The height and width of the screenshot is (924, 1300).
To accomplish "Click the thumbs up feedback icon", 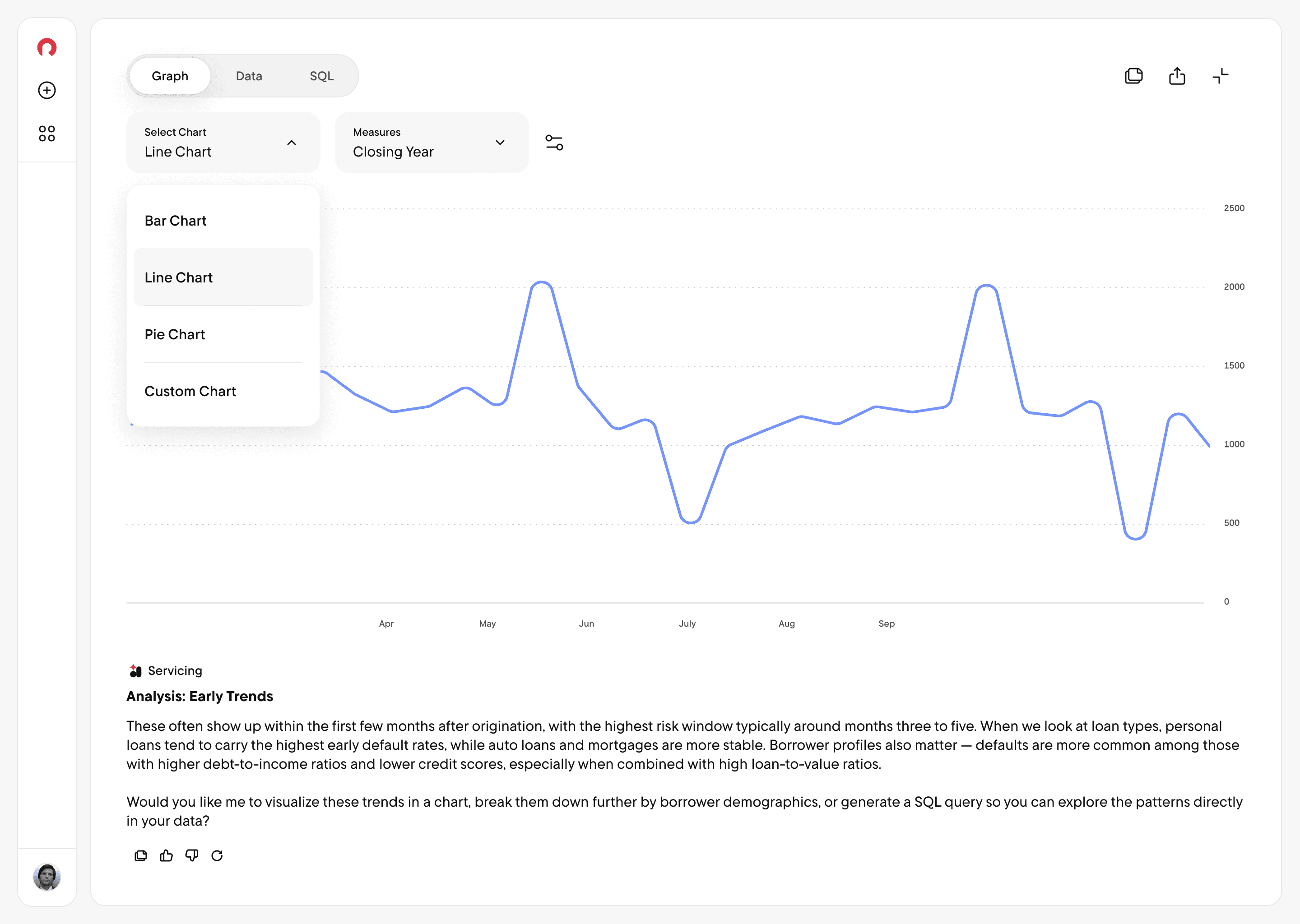I will 166,856.
